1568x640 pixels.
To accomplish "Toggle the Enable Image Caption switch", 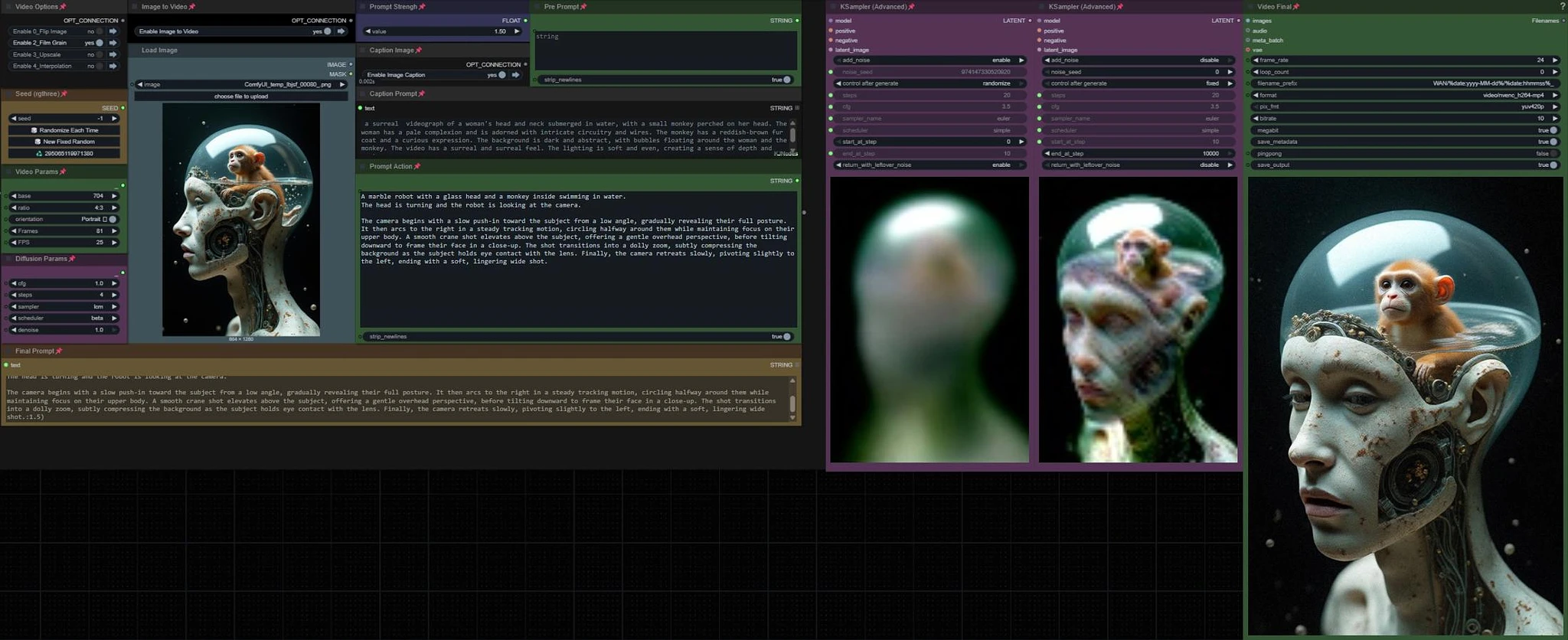I will point(502,75).
